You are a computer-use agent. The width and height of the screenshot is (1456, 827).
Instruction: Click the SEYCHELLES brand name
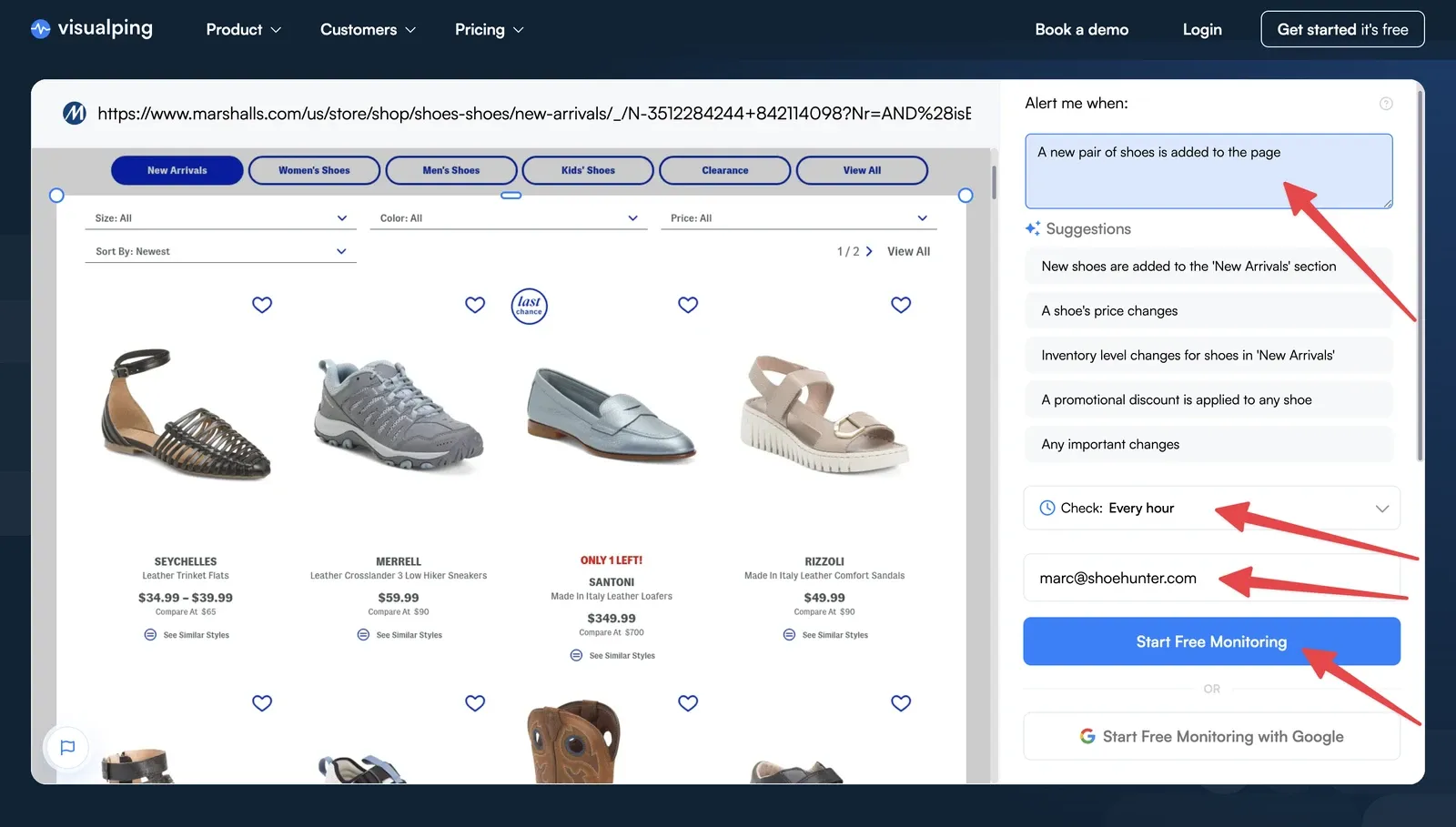click(186, 561)
